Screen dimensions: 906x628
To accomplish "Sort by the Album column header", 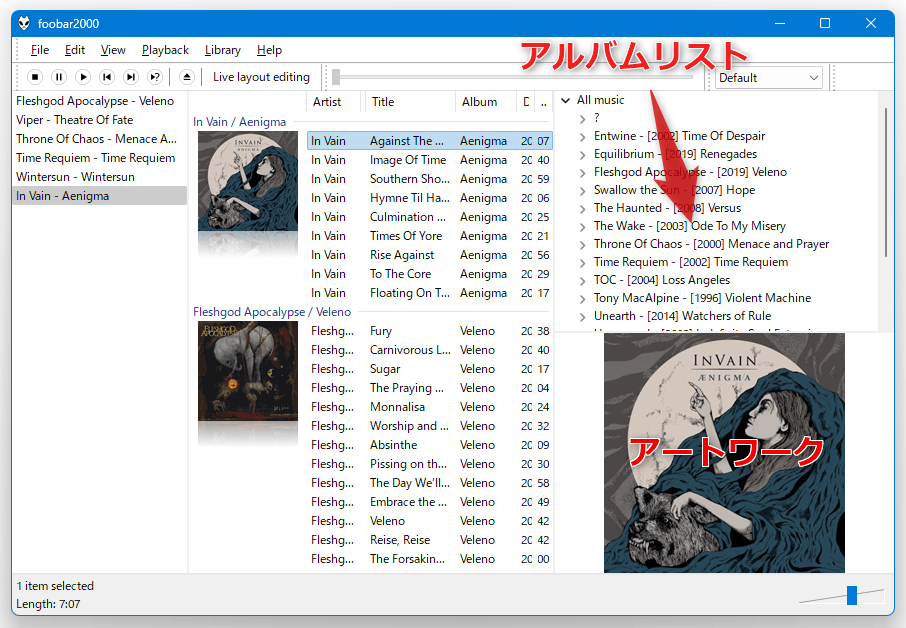I will 485,102.
